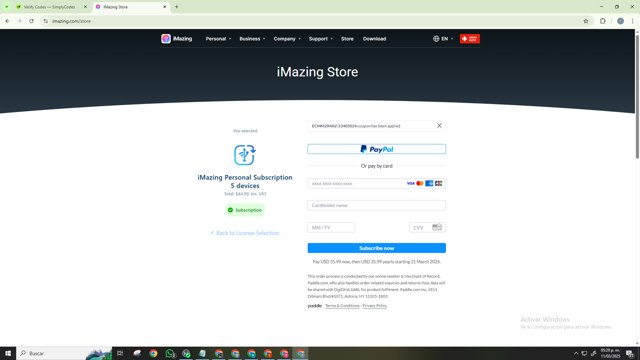Open the EN language selector
Screen dimensions: 640x360
click(x=443, y=39)
